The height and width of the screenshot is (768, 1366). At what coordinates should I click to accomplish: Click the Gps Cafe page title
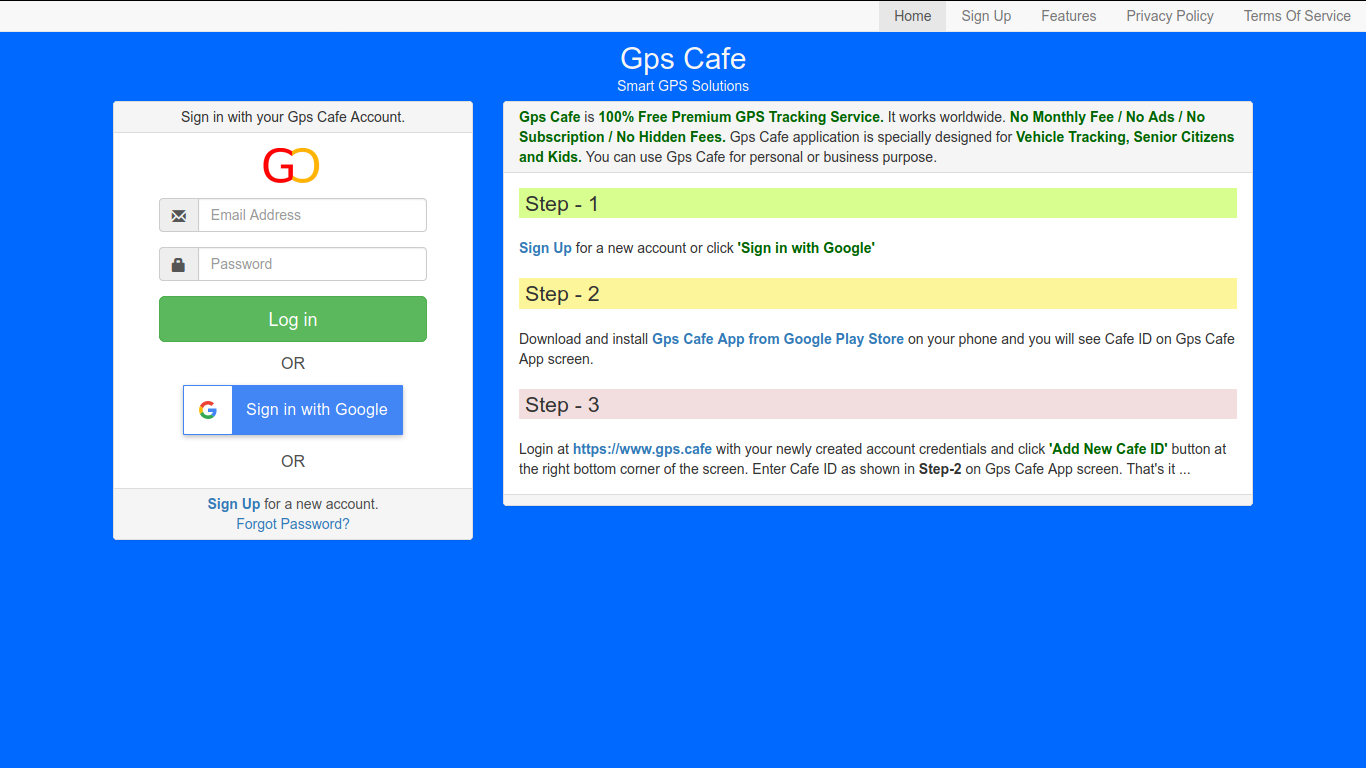point(683,59)
